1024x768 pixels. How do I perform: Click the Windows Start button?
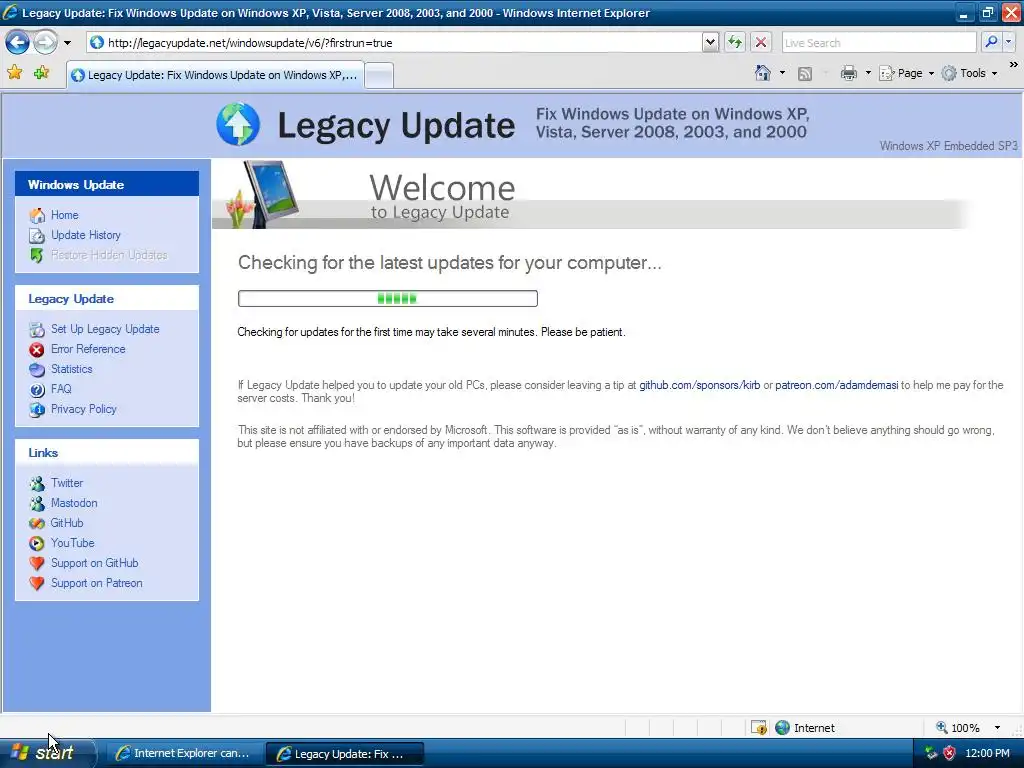pyautogui.click(x=46, y=753)
